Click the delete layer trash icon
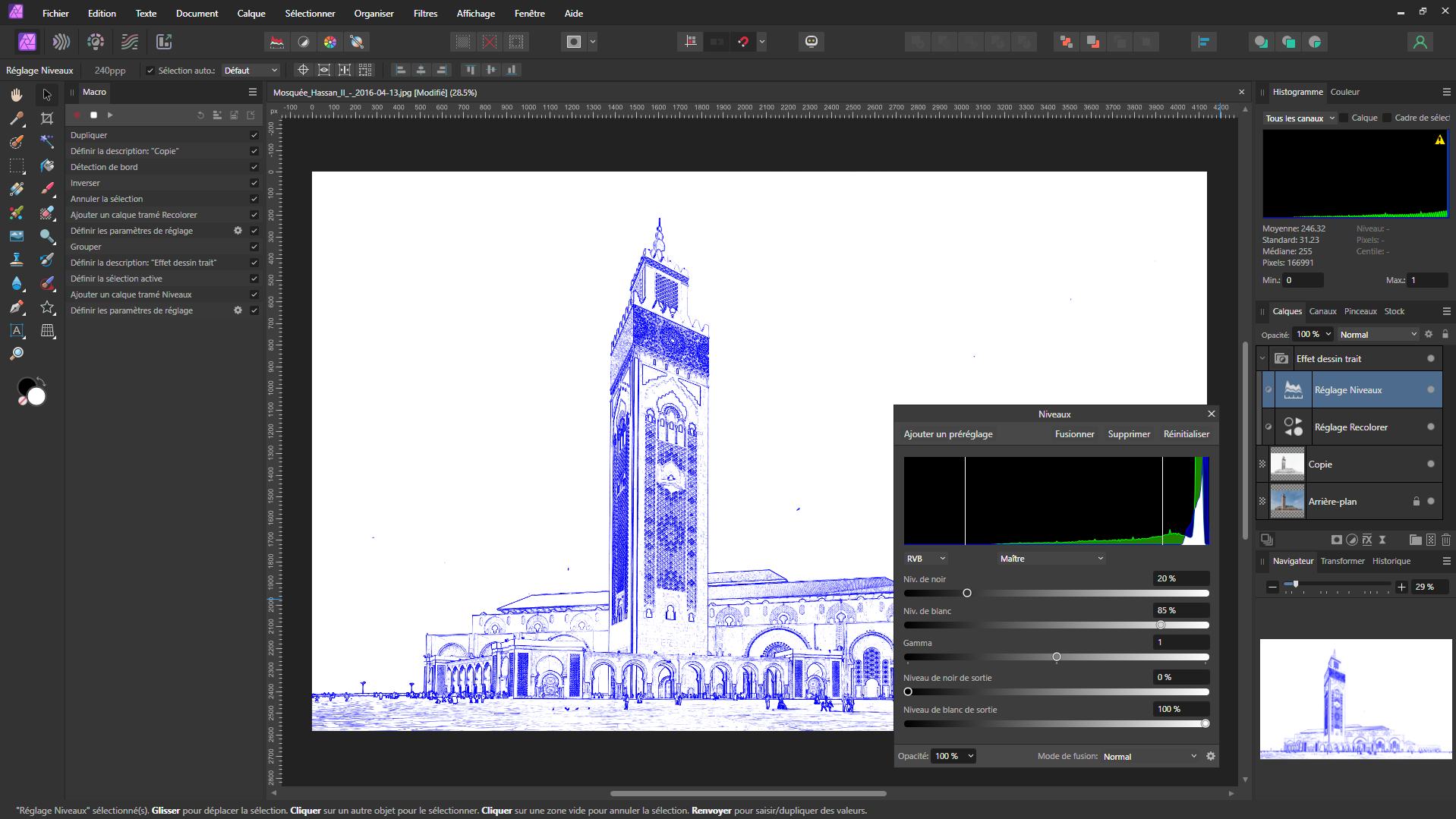Image resolution: width=1456 pixels, height=819 pixels. (1445, 540)
